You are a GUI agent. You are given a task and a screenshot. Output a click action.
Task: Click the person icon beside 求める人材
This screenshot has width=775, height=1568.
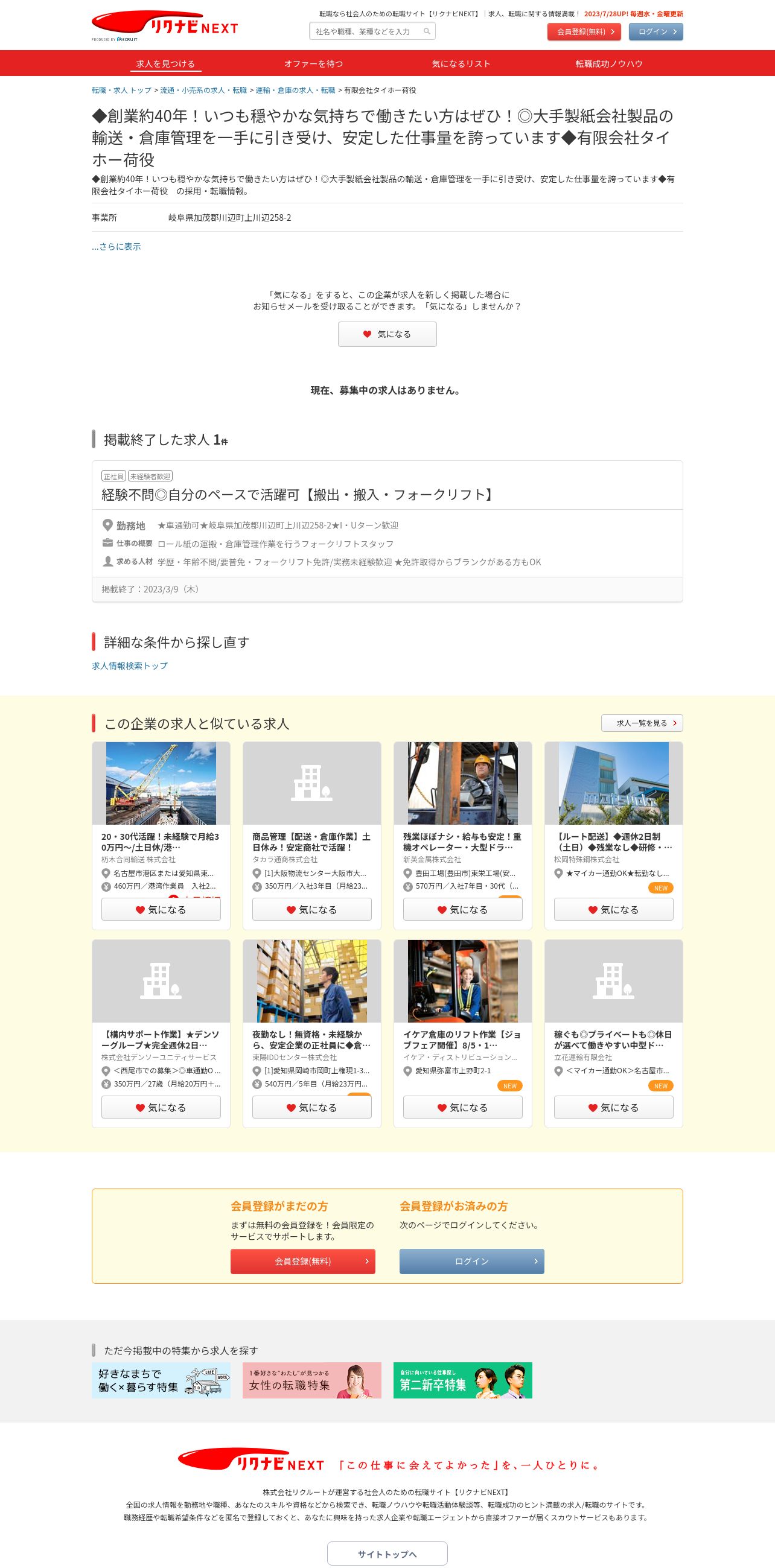click(108, 561)
